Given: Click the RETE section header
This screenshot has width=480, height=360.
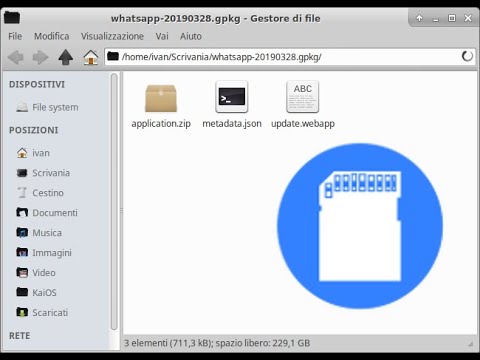Looking at the screenshot, I should (20, 336).
